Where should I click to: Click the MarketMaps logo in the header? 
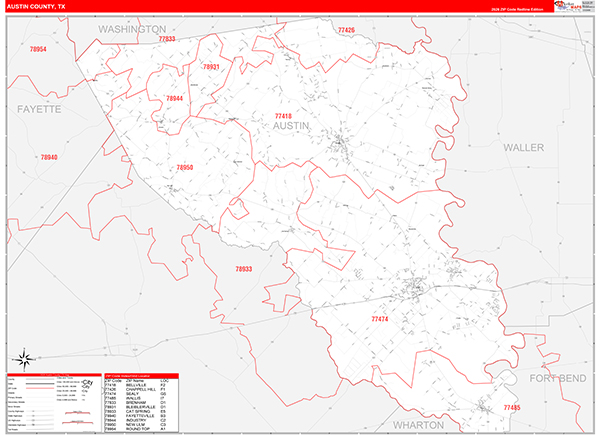pyautogui.click(x=568, y=6)
